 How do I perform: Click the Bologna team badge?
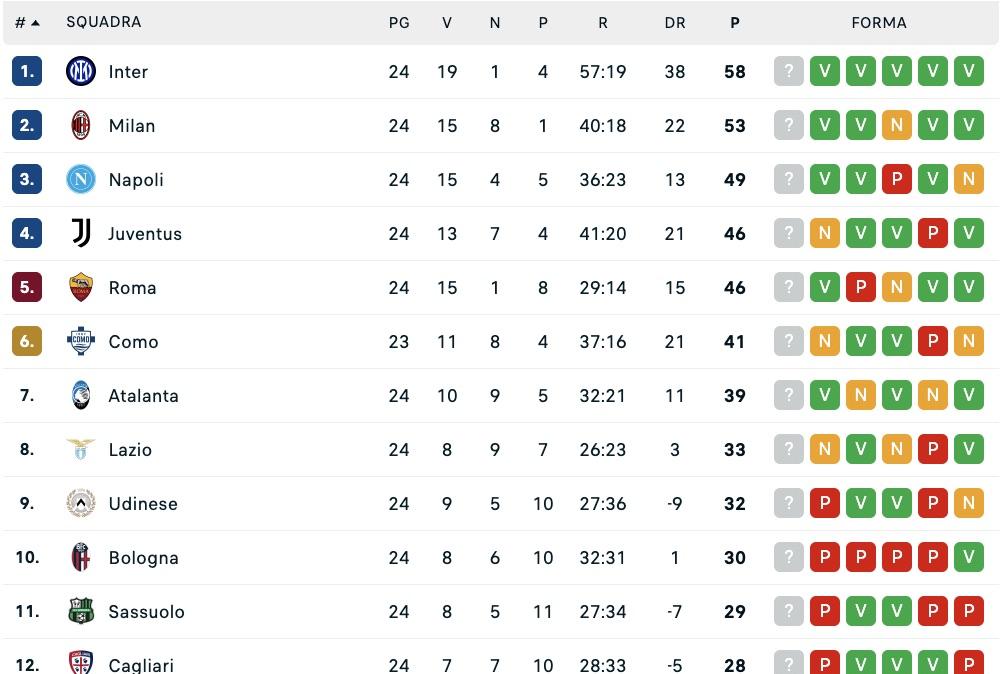[81, 557]
